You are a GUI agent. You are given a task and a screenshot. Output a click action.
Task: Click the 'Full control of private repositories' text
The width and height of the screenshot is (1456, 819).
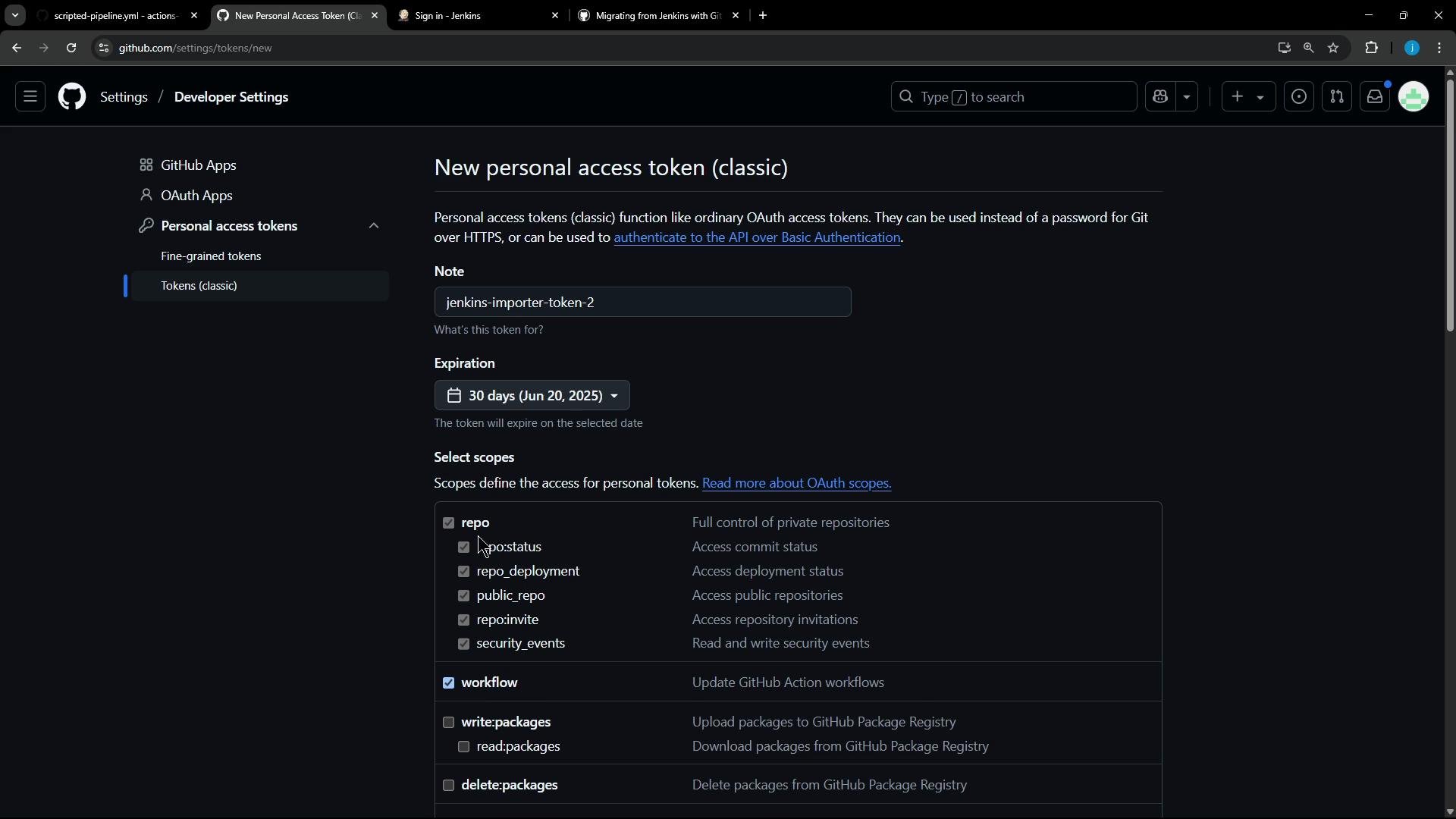pos(790,522)
